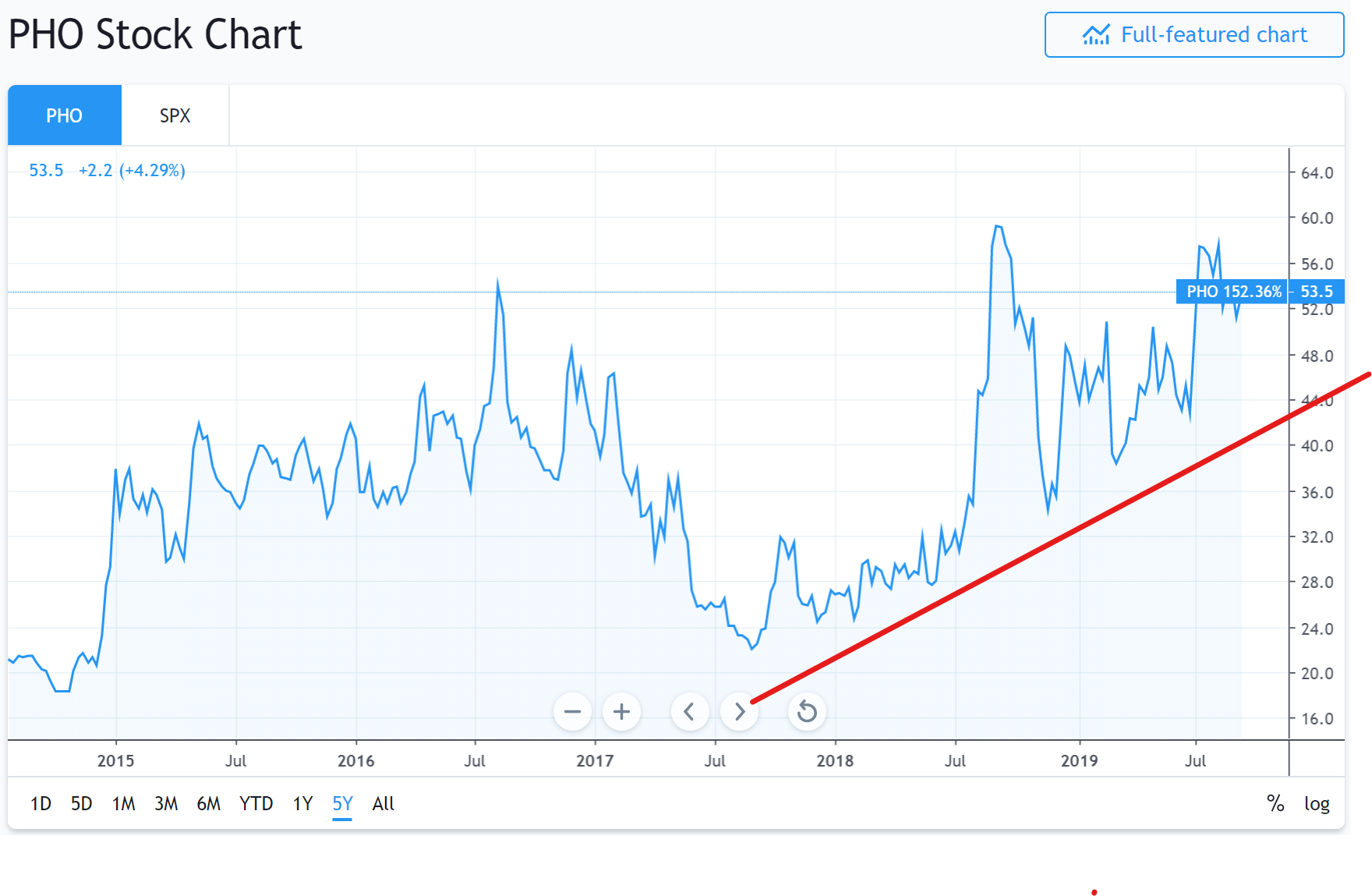
Task: Select YTD time range
Action: [x=256, y=803]
